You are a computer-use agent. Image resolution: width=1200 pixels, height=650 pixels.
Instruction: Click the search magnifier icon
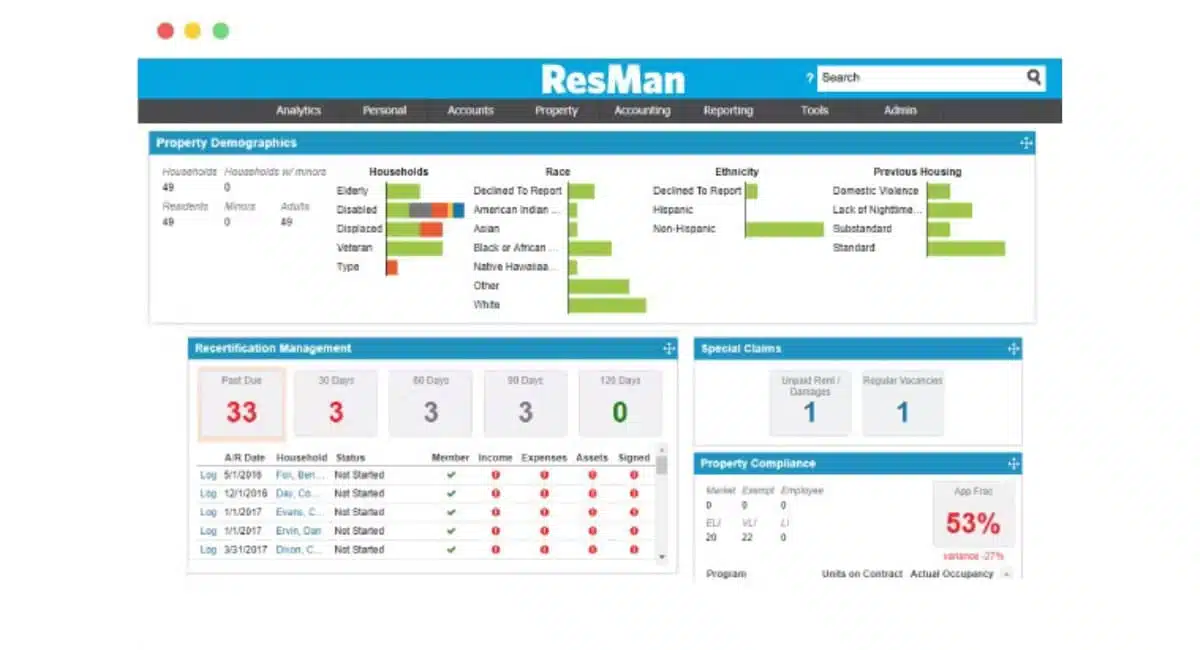click(x=1033, y=77)
